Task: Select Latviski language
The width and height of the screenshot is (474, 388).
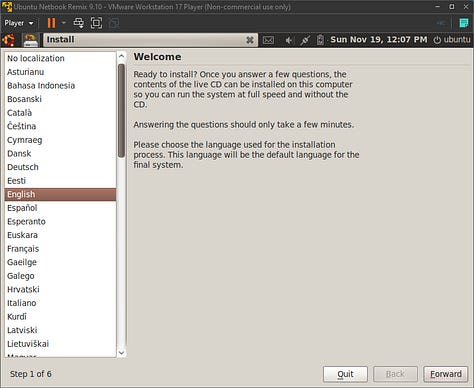Action: click(x=60, y=330)
